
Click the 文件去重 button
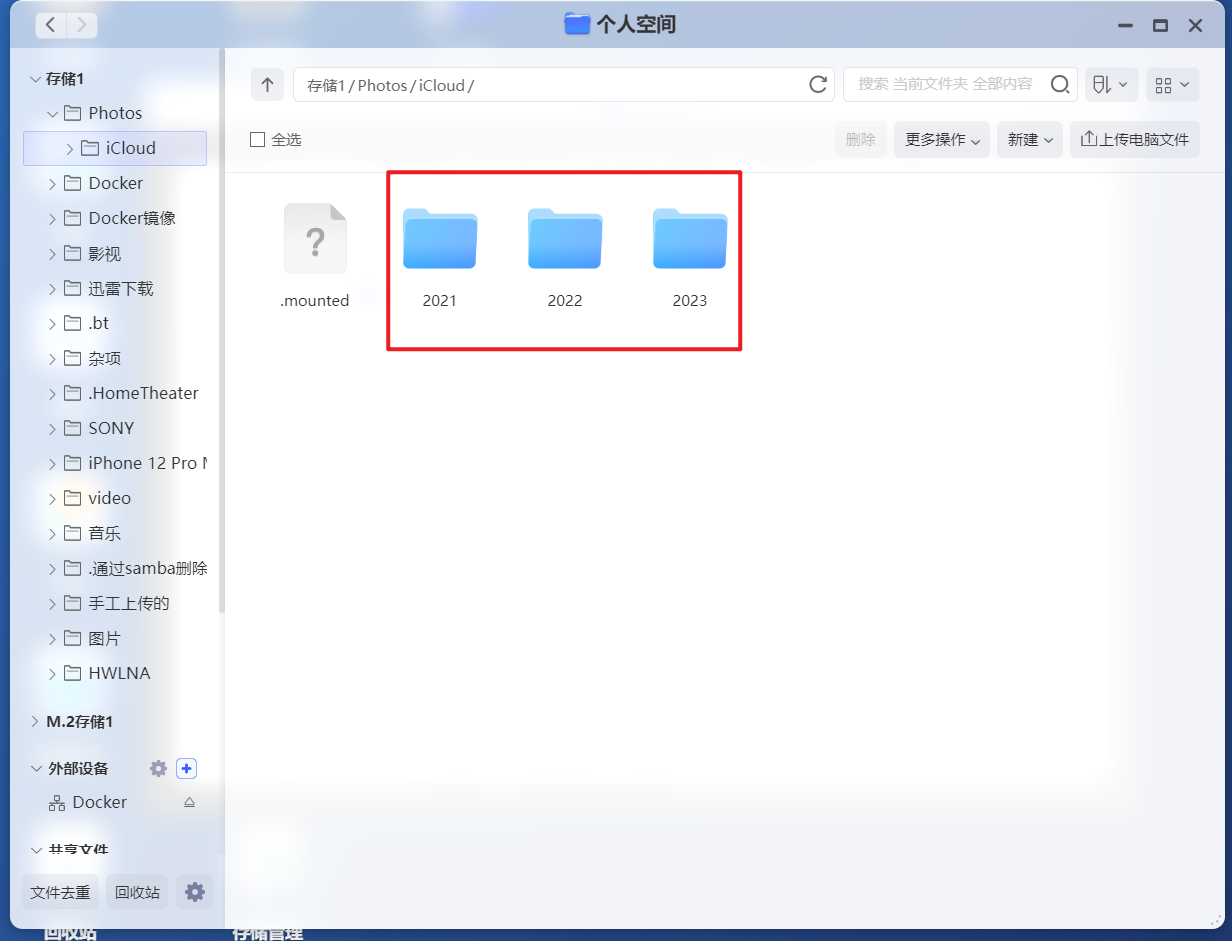click(x=60, y=891)
